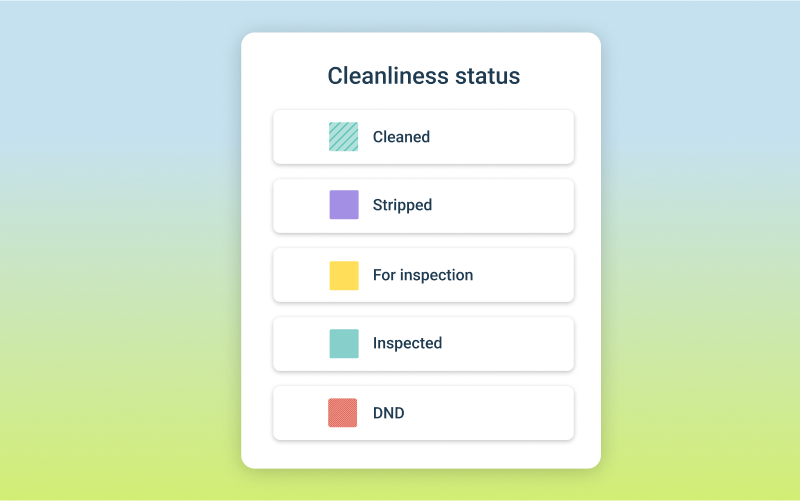Image resolution: width=800 pixels, height=501 pixels.
Task: Click empty space inside the Inspected row card
Action: [x=510, y=343]
